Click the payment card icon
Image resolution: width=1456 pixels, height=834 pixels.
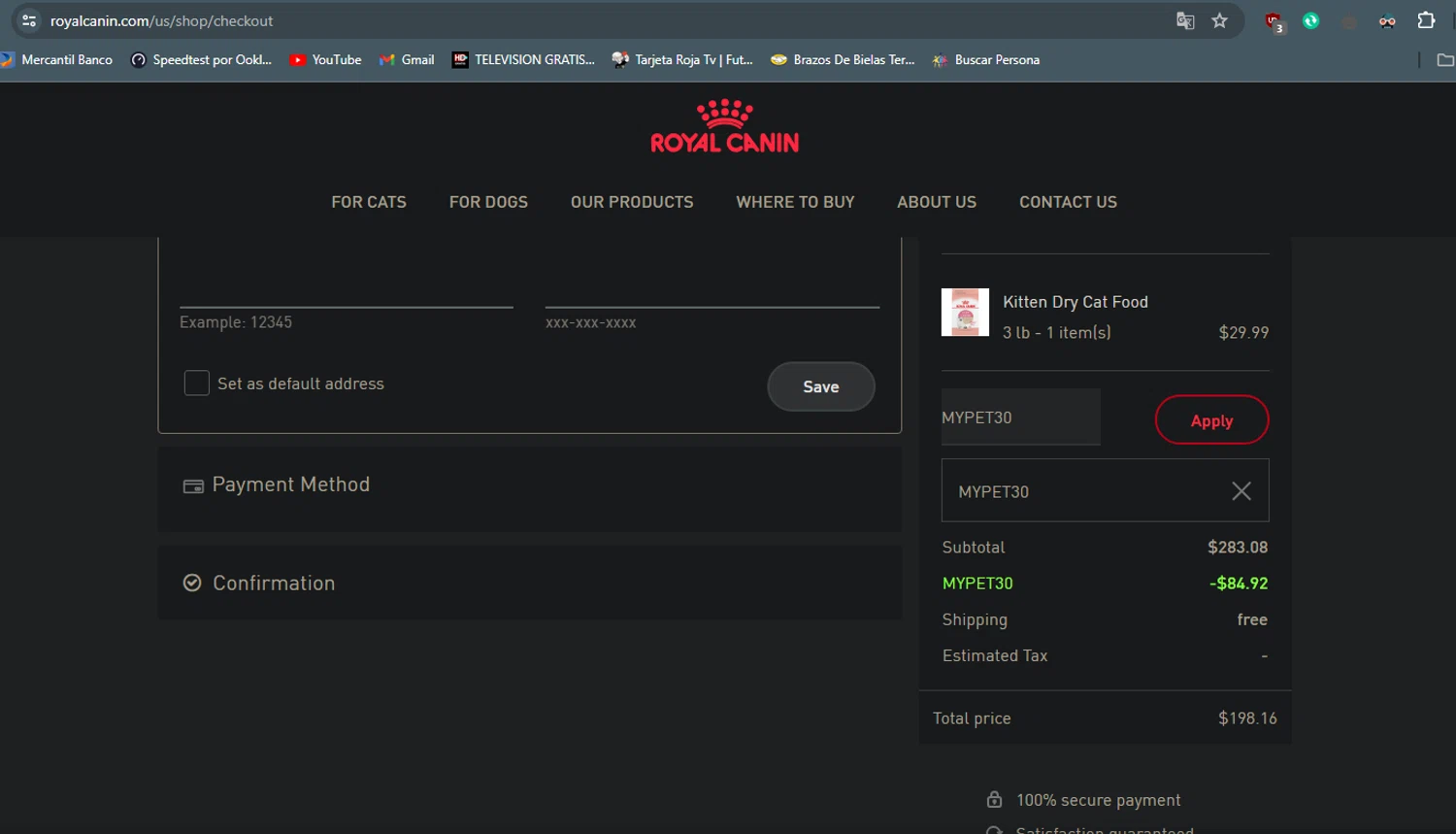(193, 486)
